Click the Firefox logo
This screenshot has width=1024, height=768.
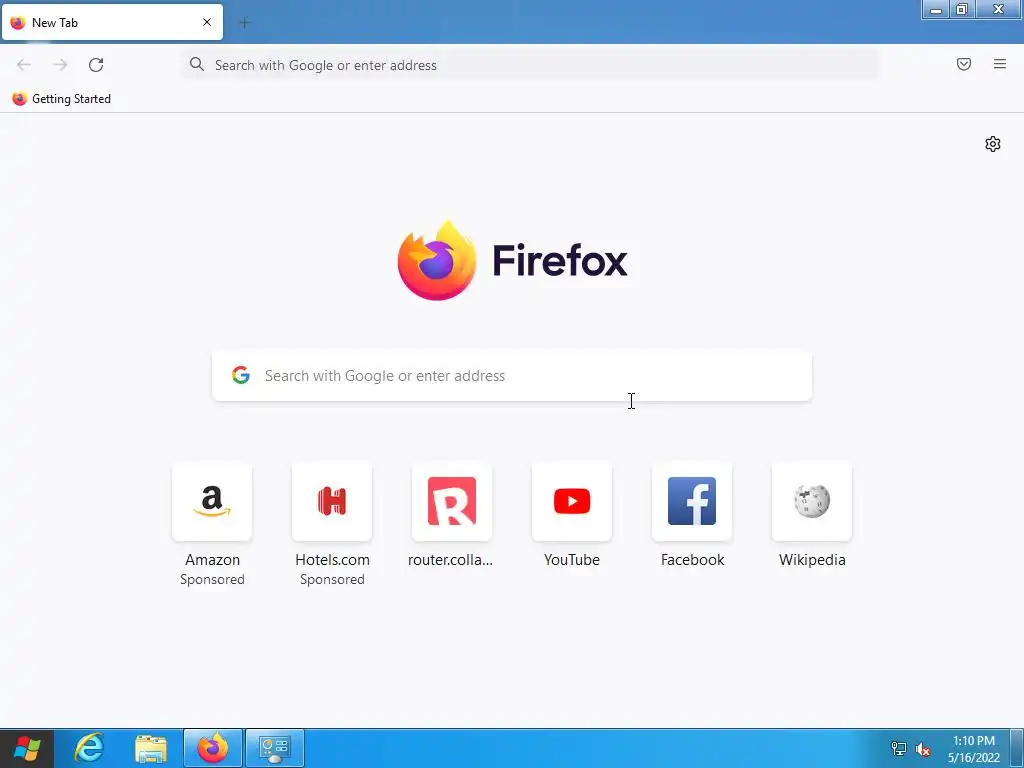pyautogui.click(x=437, y=261)
